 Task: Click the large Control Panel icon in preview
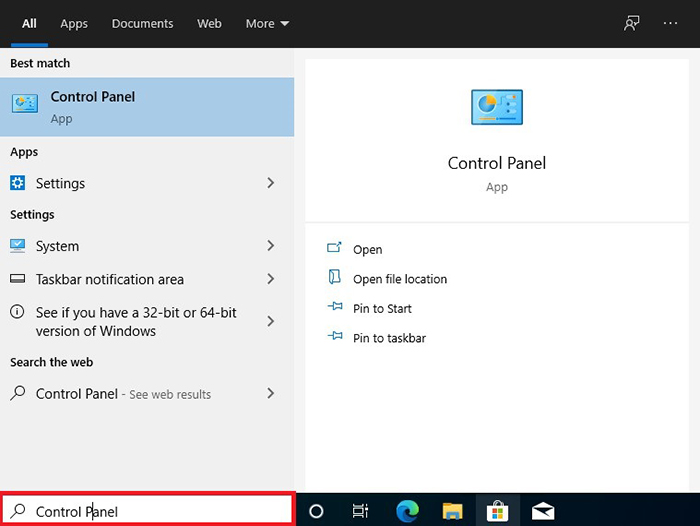496,107
